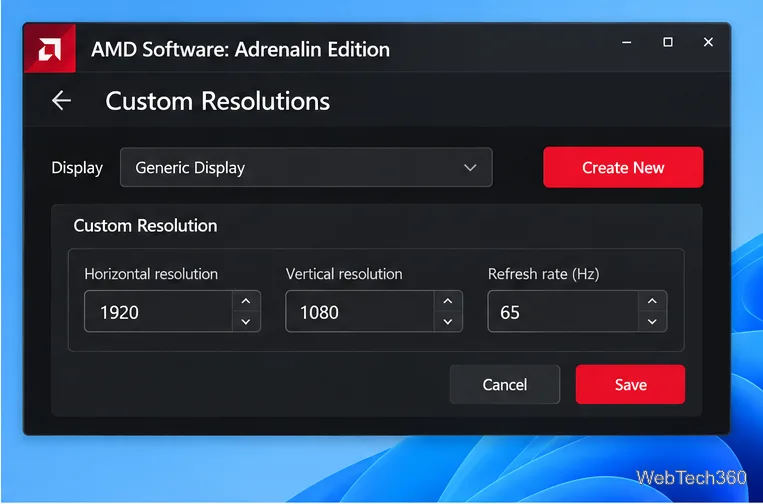Click the Custom Resolutions page title
763x504 pixels.
(x=218, y=101)
